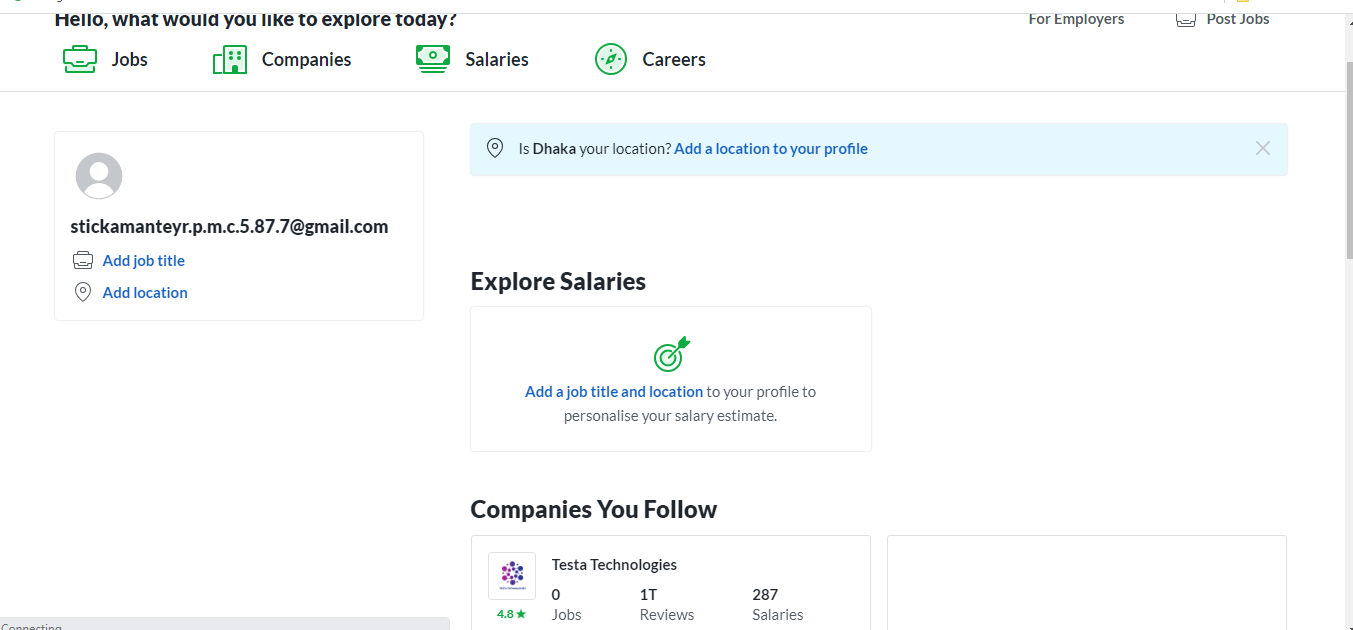Click the location pin beside Add location

(83, 292)
